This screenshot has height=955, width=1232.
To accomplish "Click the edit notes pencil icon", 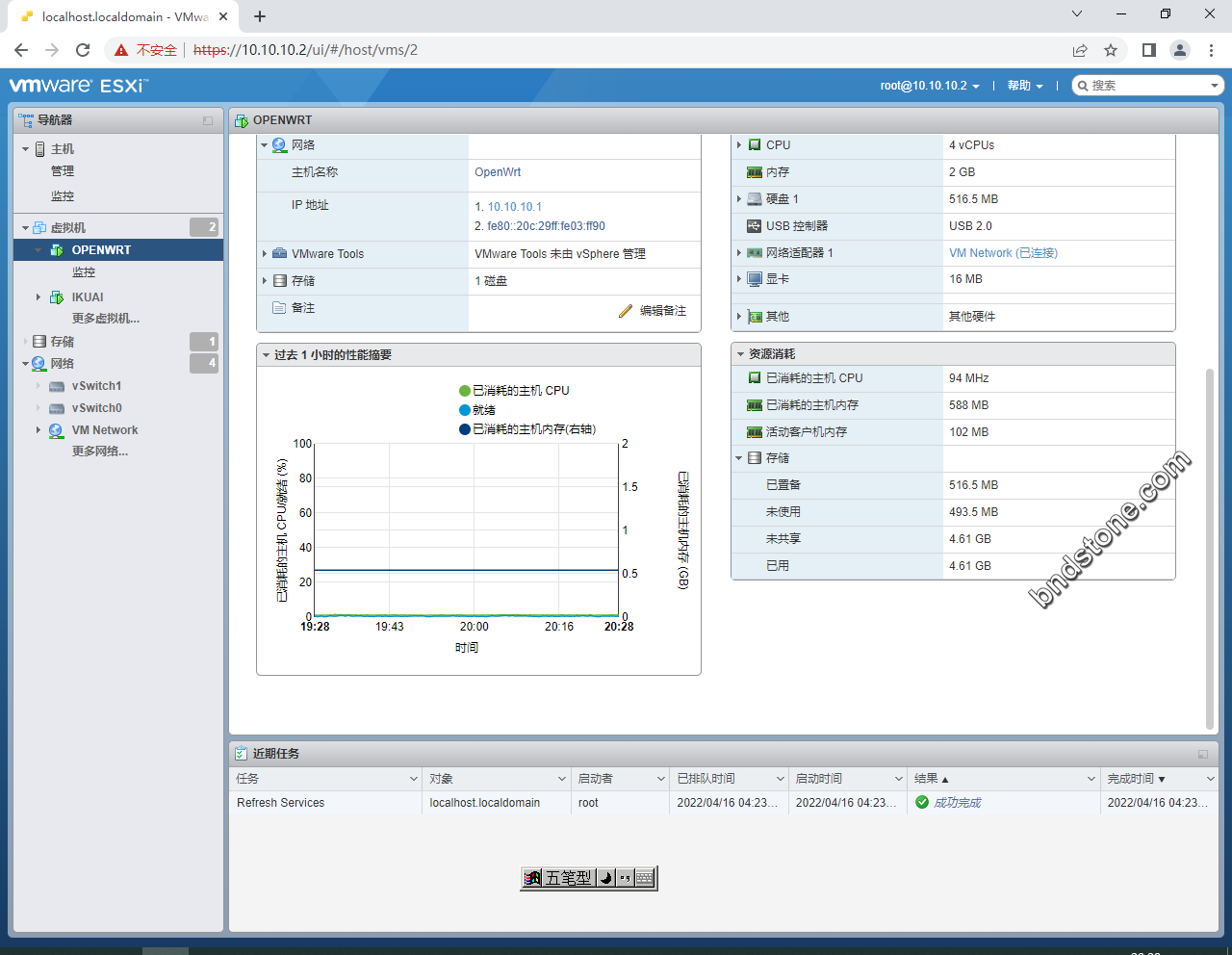I will pos(626,311).
